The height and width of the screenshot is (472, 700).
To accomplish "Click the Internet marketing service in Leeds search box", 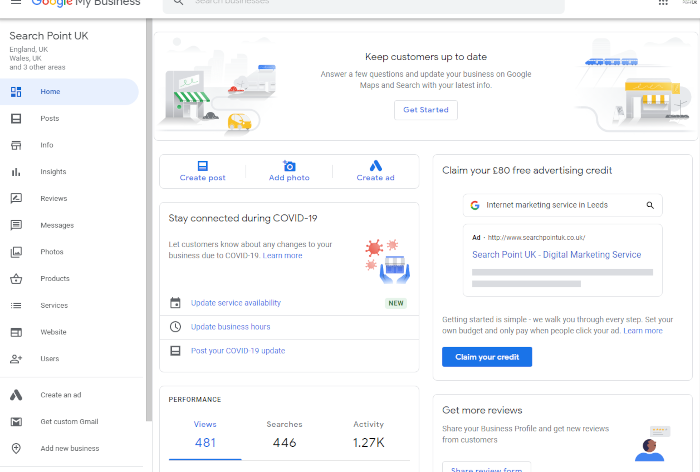I will 562,205.
